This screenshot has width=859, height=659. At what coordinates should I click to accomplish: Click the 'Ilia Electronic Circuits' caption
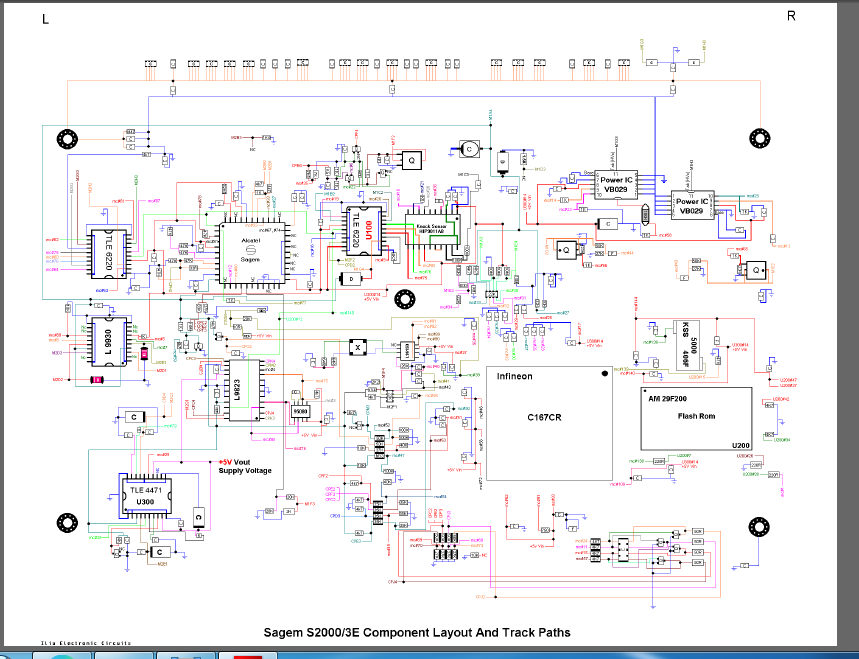pos(86,643)
